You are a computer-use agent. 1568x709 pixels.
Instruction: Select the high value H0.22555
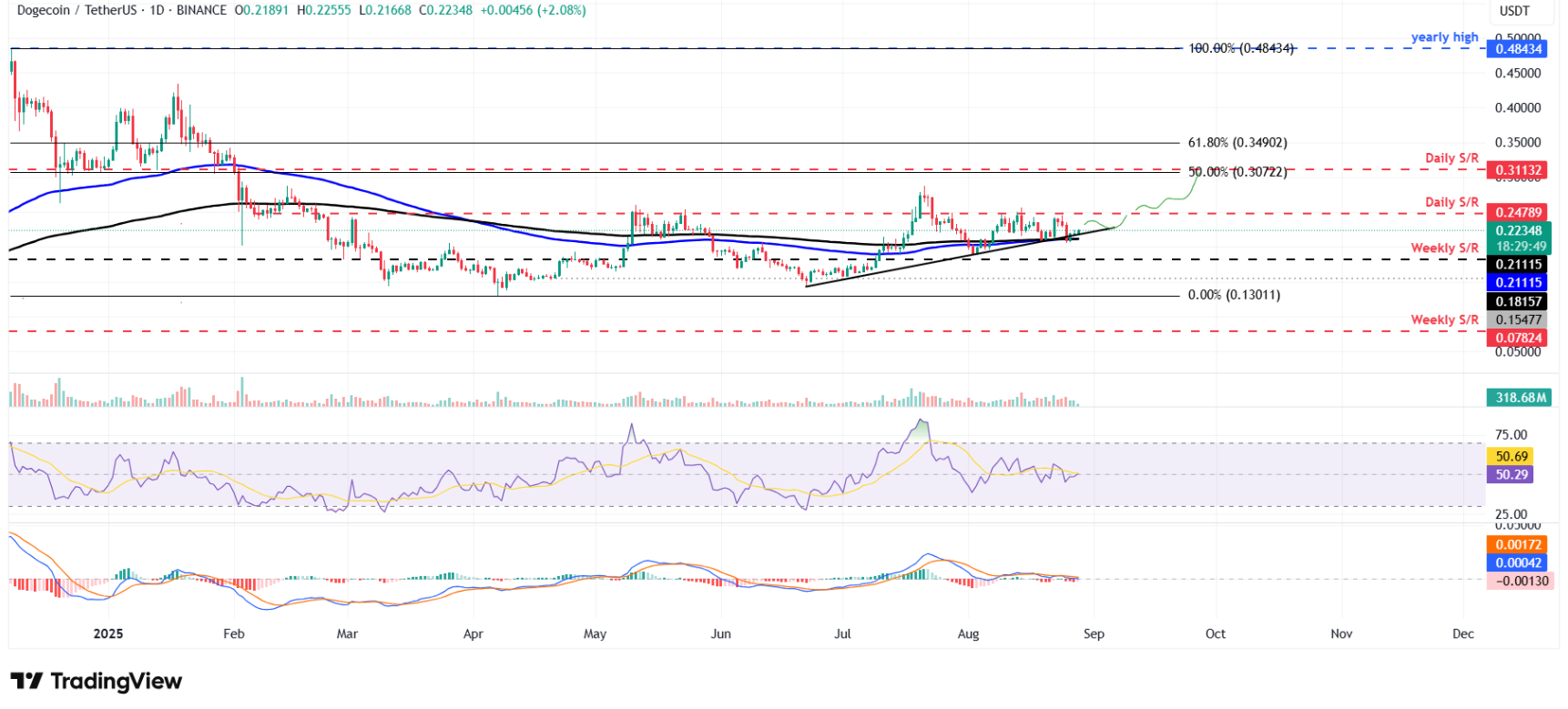324,10
